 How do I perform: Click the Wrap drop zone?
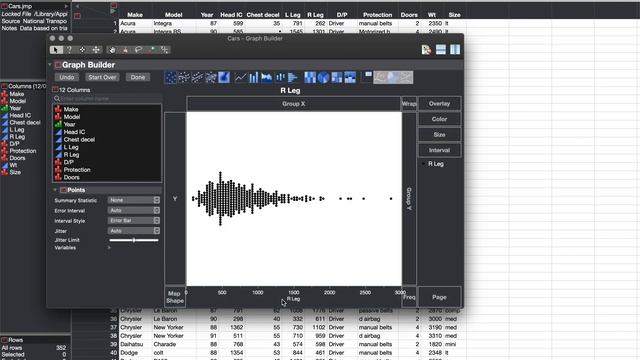(409, 104)
